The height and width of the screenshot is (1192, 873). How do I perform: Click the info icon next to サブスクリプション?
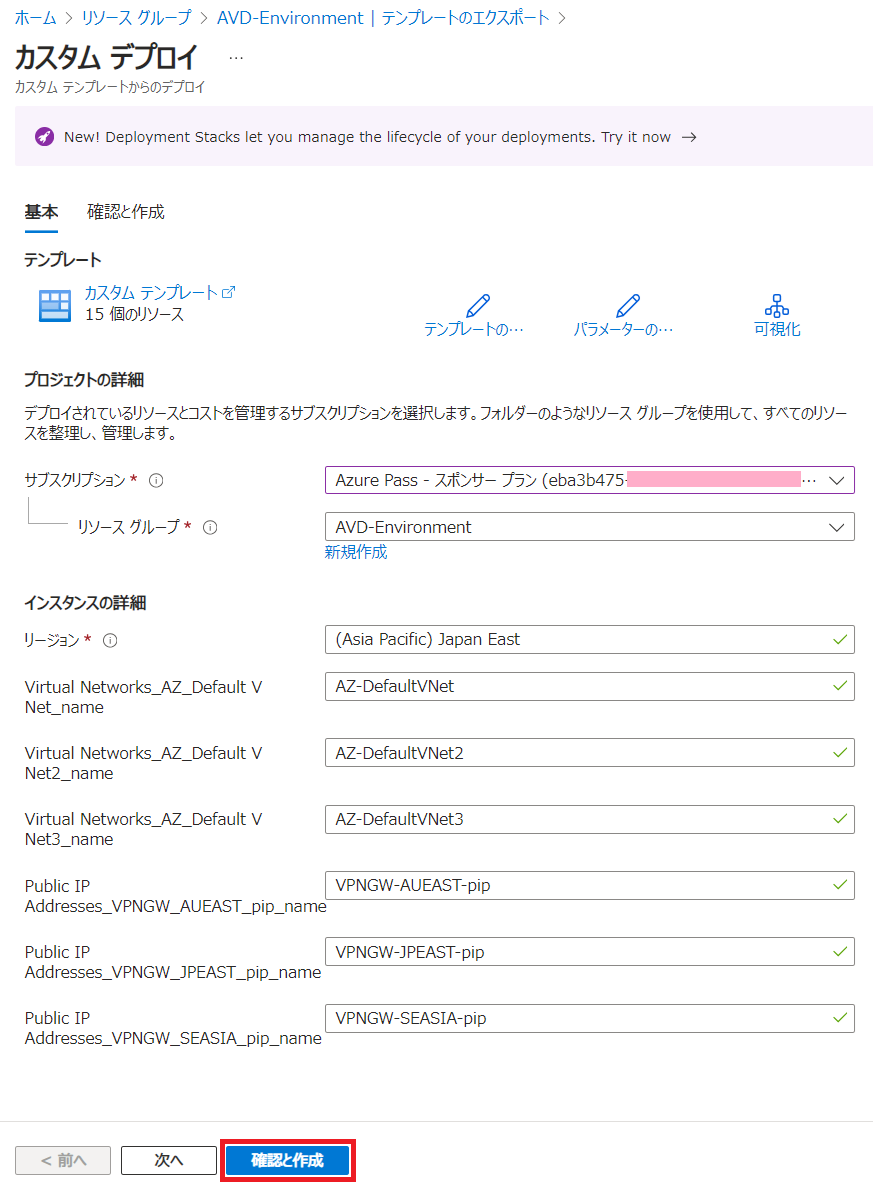tap(156, 480)
